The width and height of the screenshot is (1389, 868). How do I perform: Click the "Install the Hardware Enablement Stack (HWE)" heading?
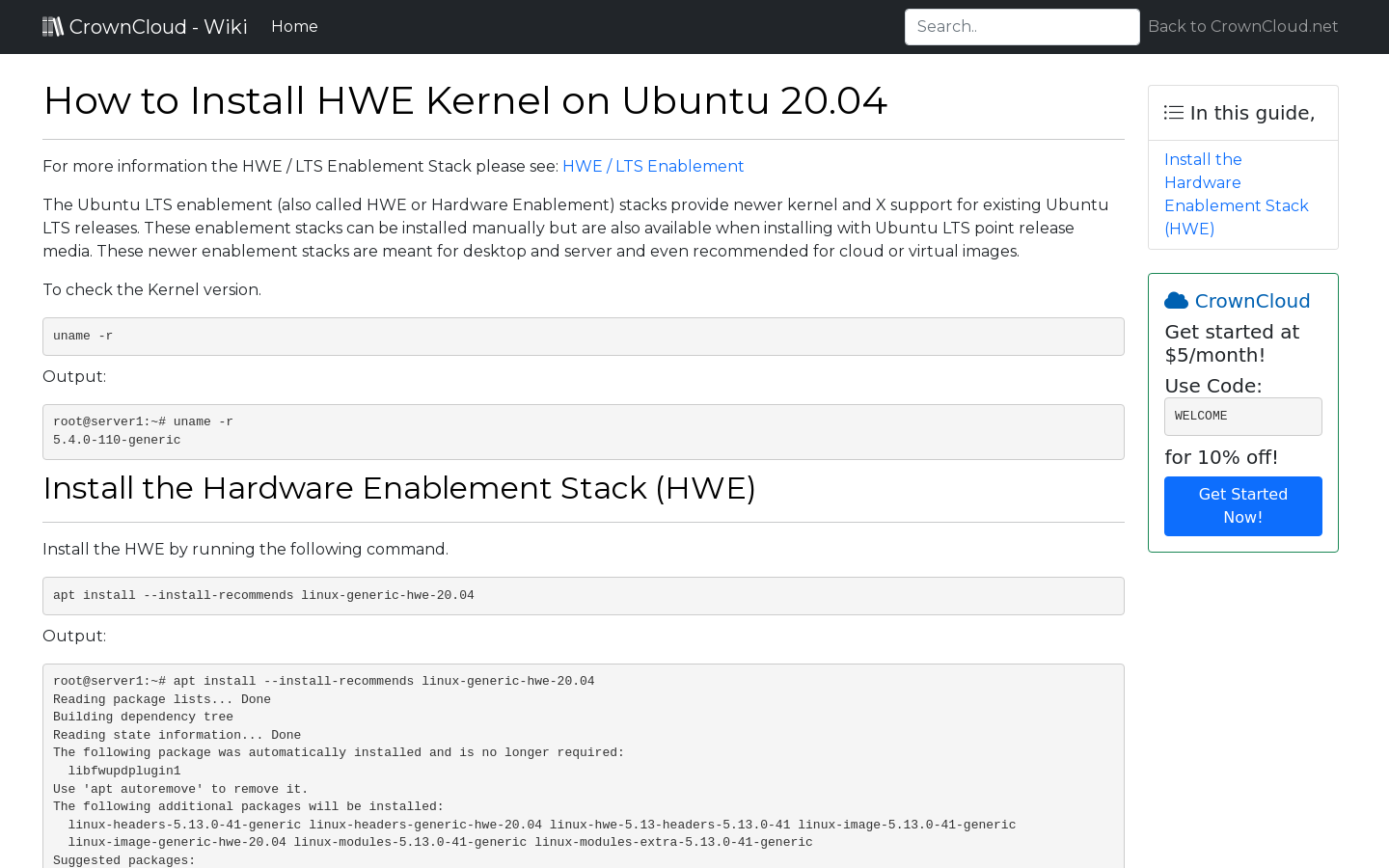point(398,488)
